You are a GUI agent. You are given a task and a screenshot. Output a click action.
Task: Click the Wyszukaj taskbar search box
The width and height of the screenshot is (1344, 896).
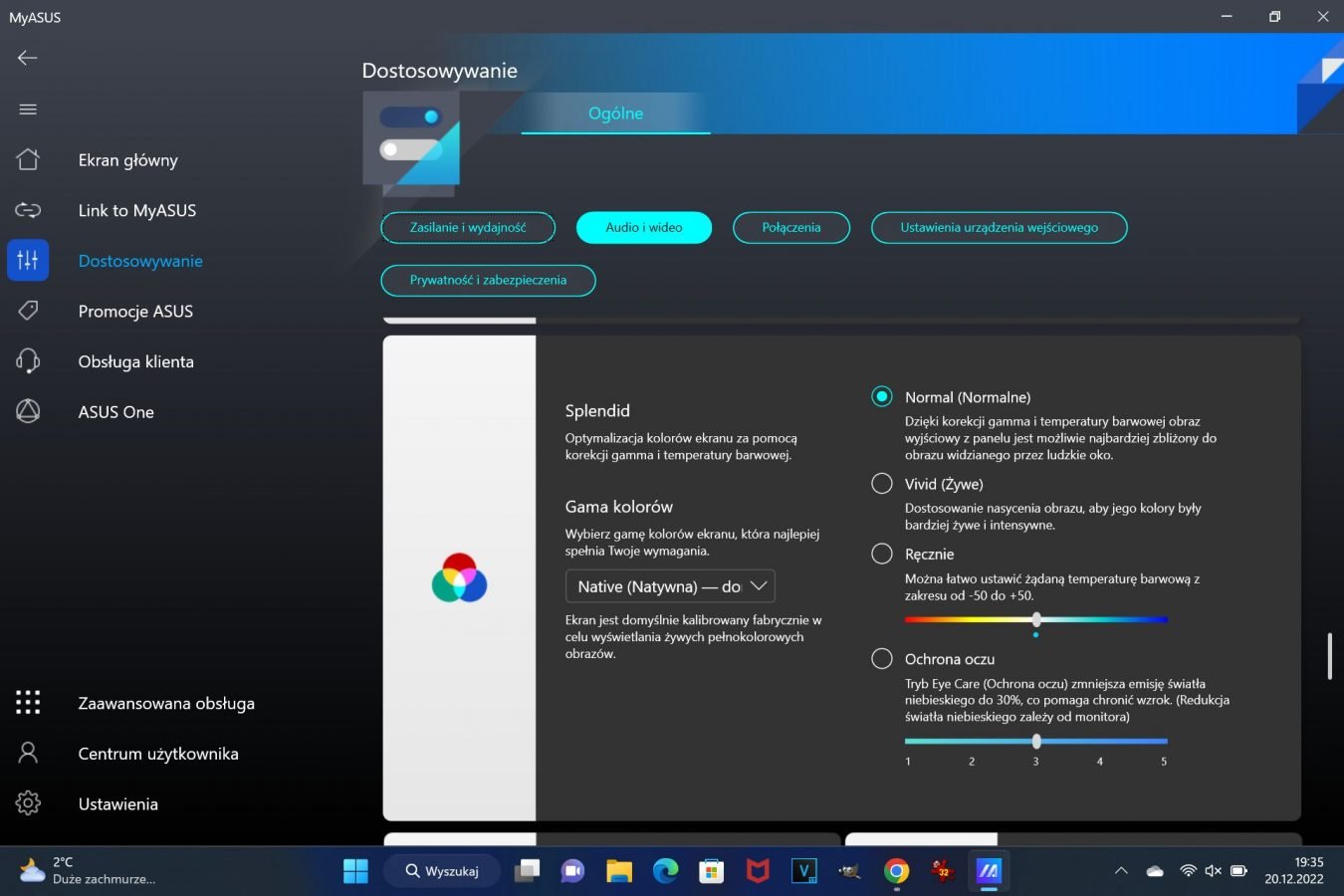tap(443, 871)
